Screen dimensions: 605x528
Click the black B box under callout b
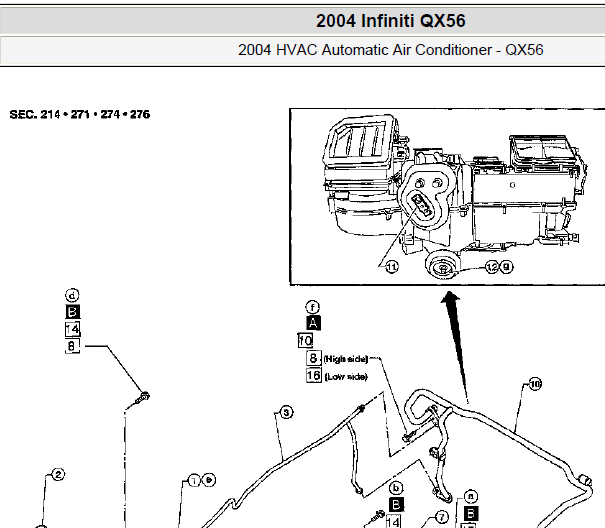(396, 504)
